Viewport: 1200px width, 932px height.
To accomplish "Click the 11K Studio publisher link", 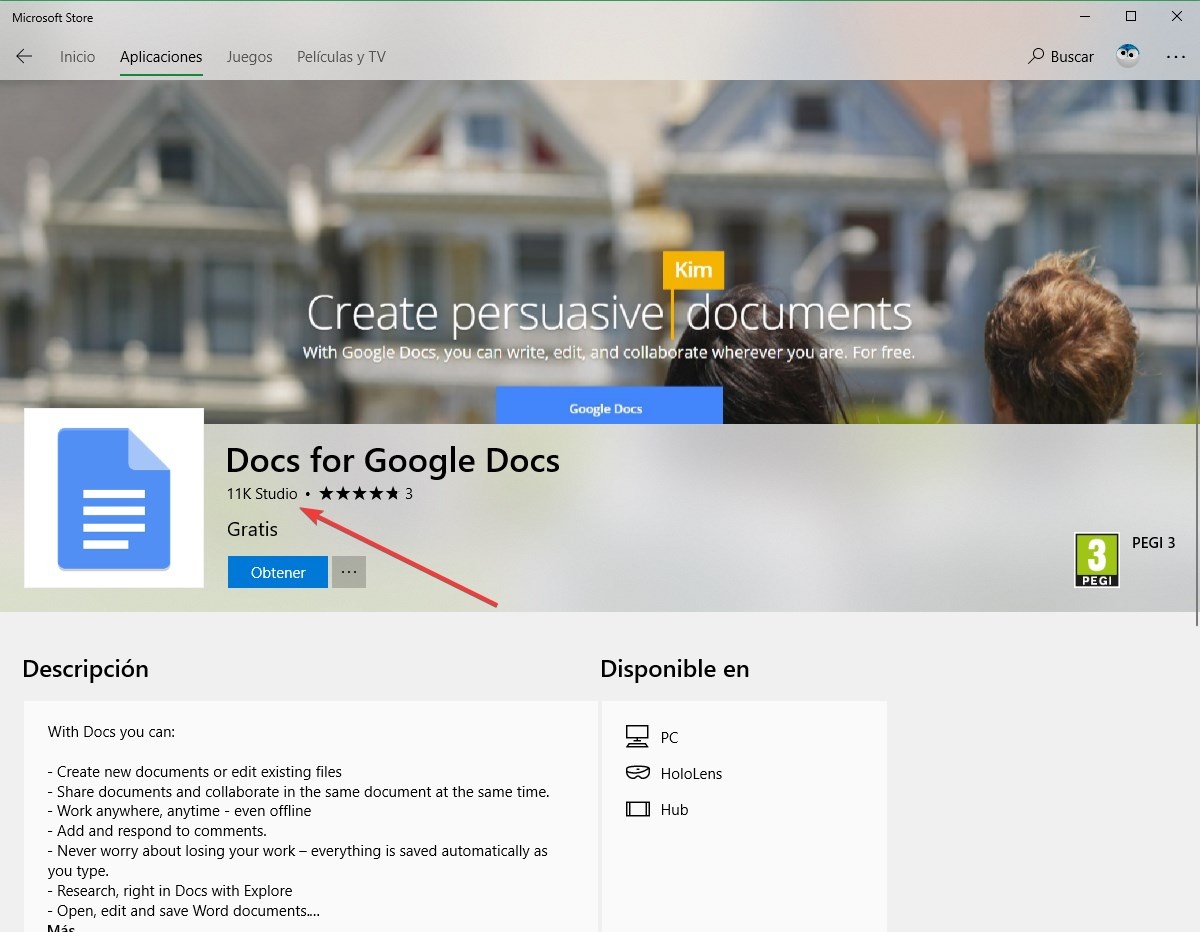I will [262, 493].
